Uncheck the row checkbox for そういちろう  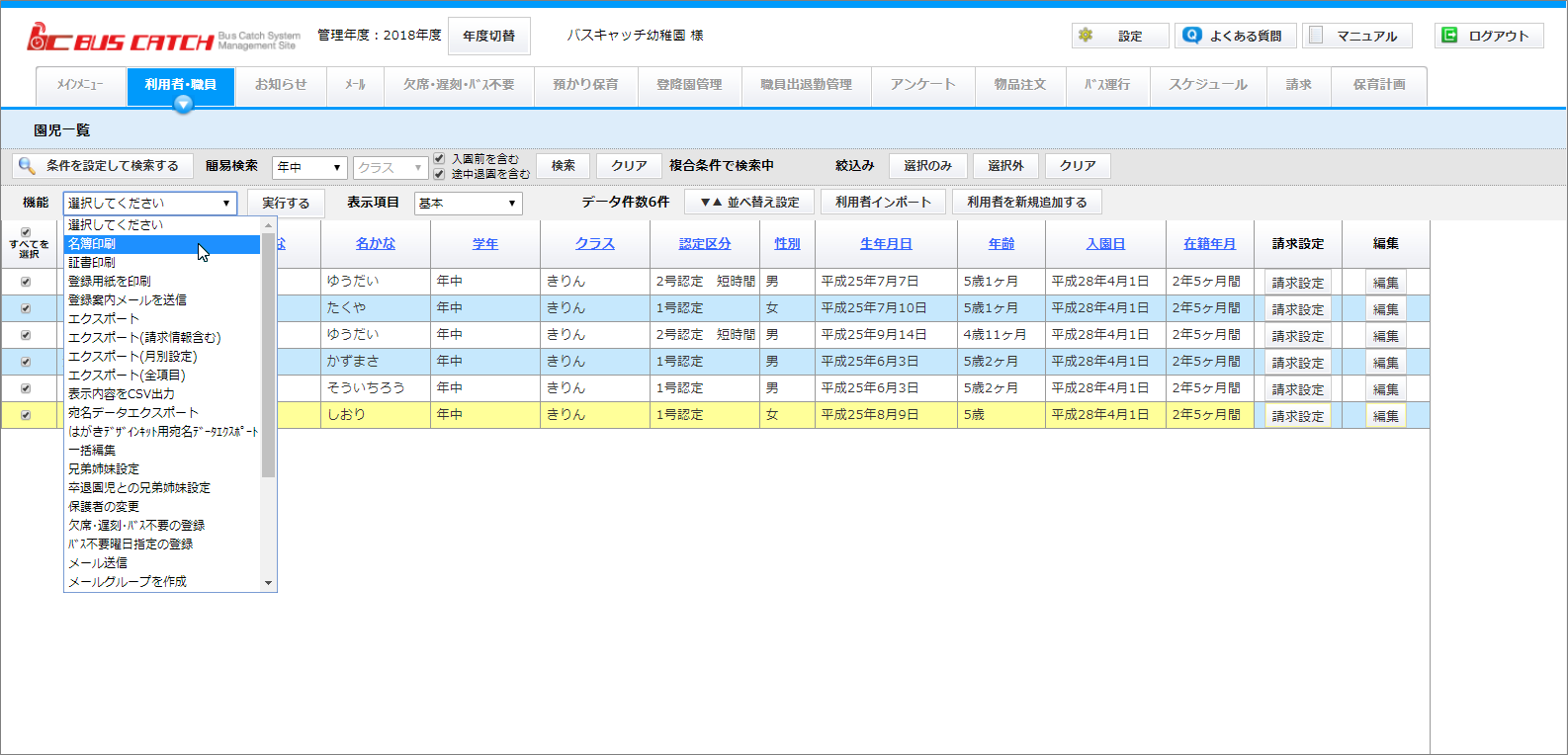[26, 388]
